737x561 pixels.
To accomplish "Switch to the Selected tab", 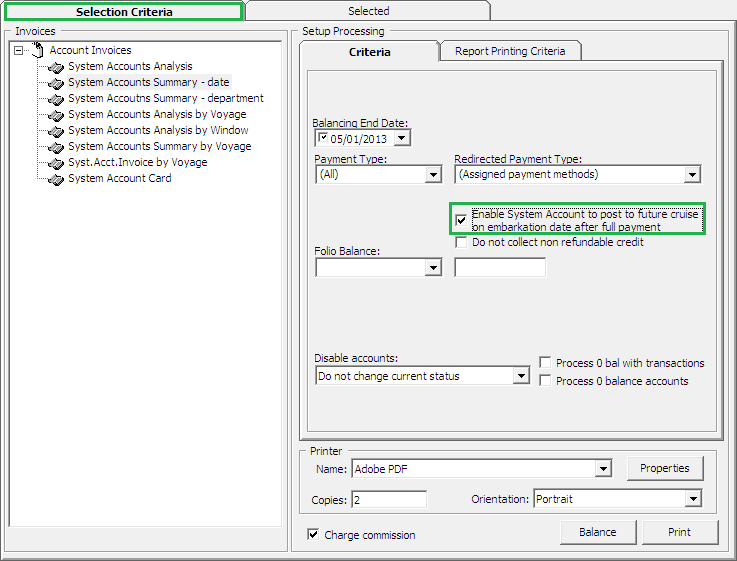I will coord(368,11).
